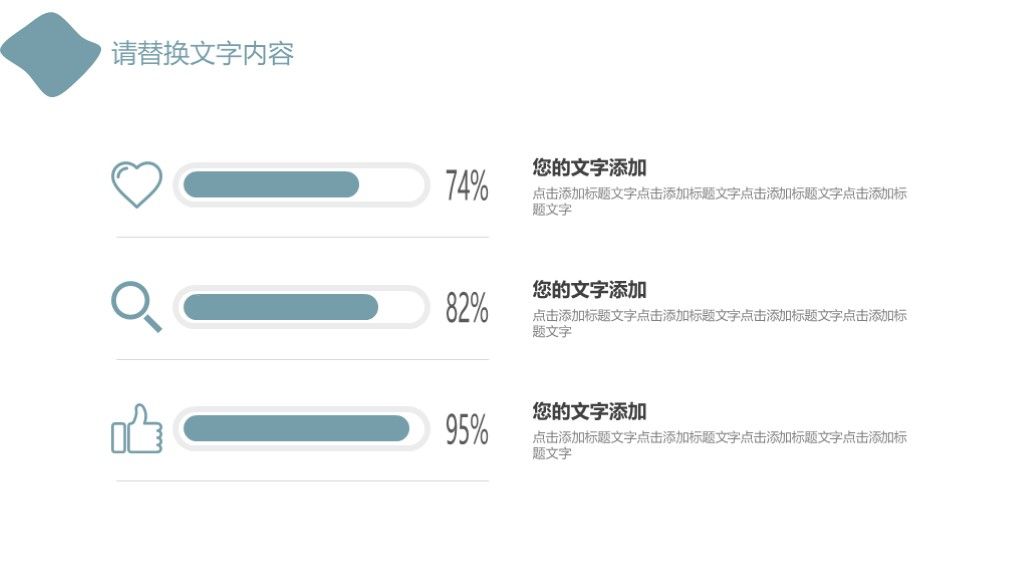Click the divider line below magnifier row

tap(302, 359)
